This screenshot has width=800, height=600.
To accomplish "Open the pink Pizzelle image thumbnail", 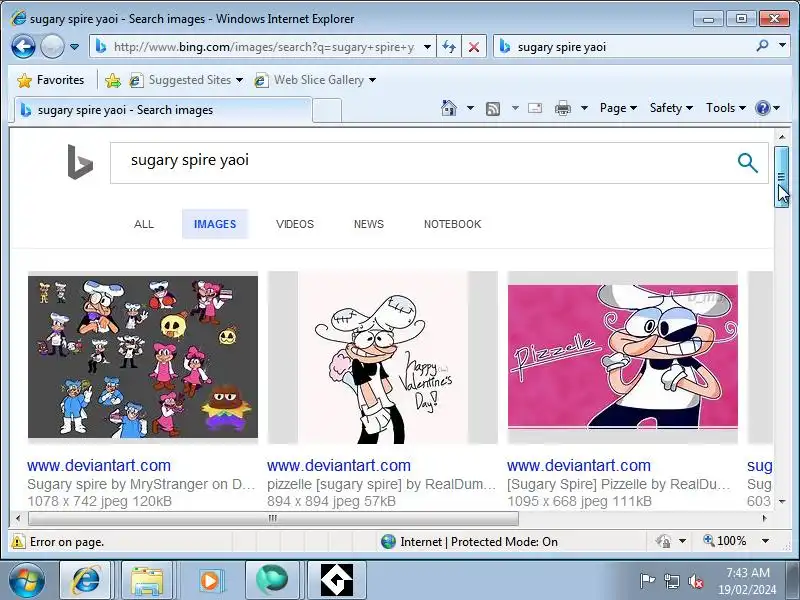I will pyautogui.click(x=622, y=356).
